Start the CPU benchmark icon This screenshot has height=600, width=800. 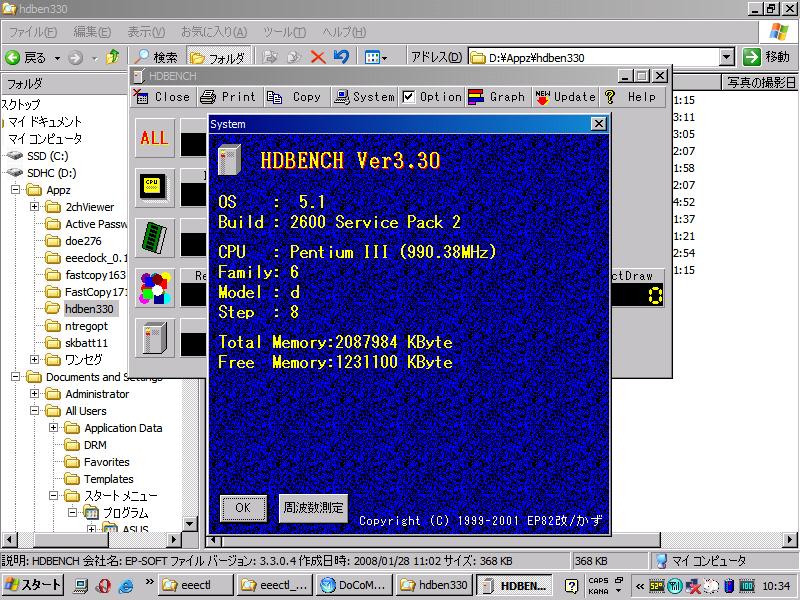click(x=155, y=188)
